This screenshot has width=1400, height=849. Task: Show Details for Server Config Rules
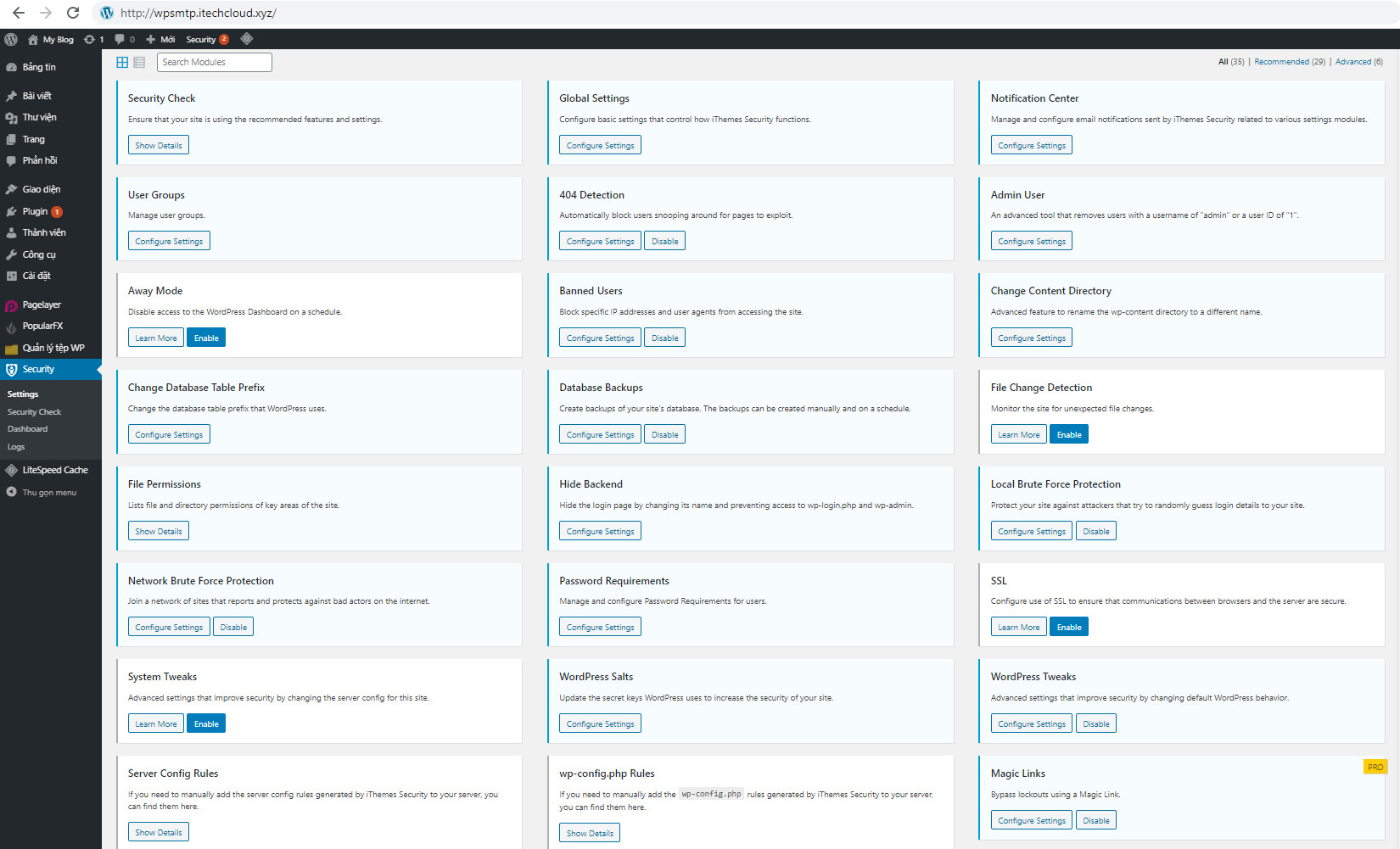(159, 832)
